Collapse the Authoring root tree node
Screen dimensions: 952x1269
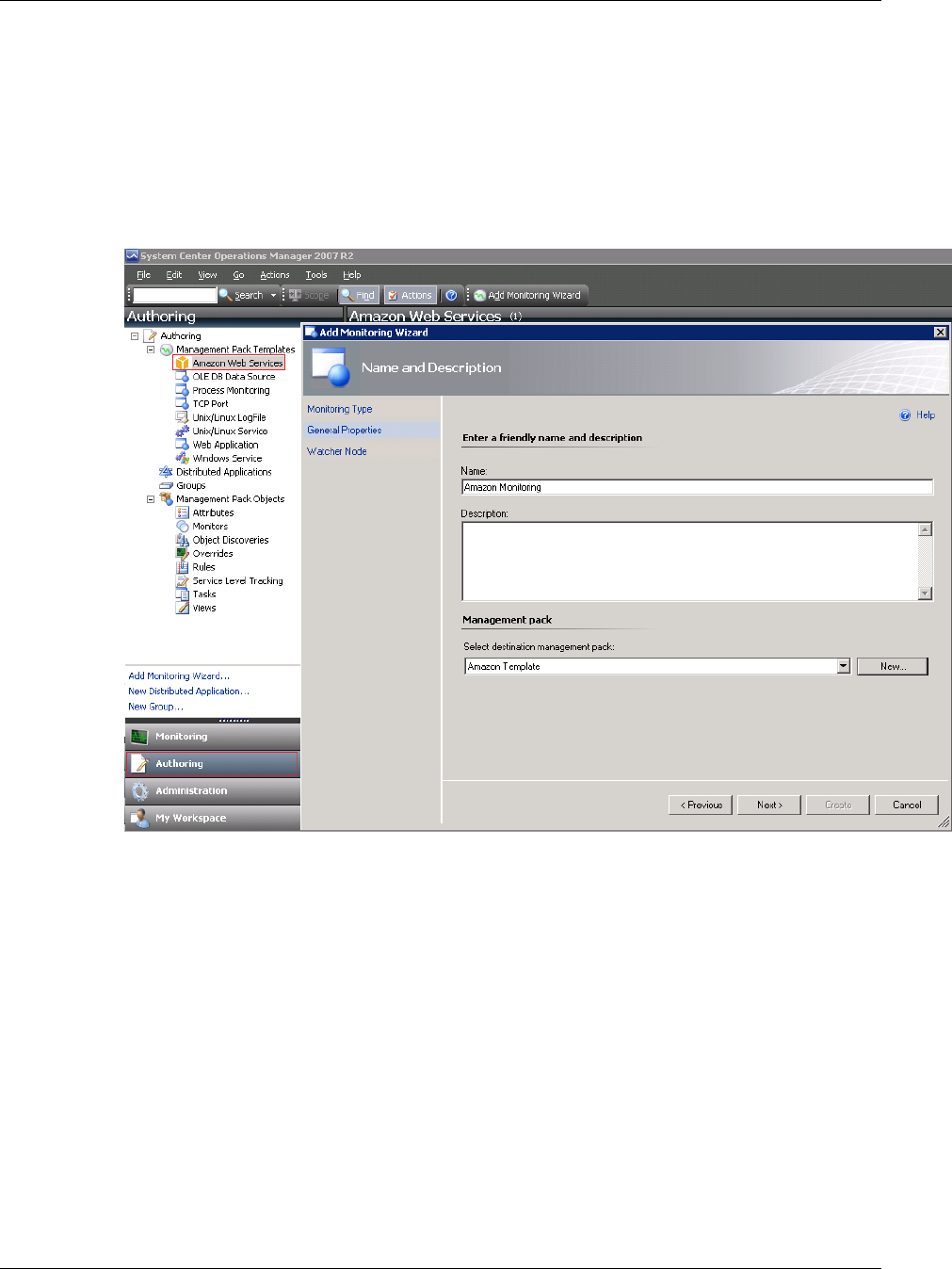[135, 336]
